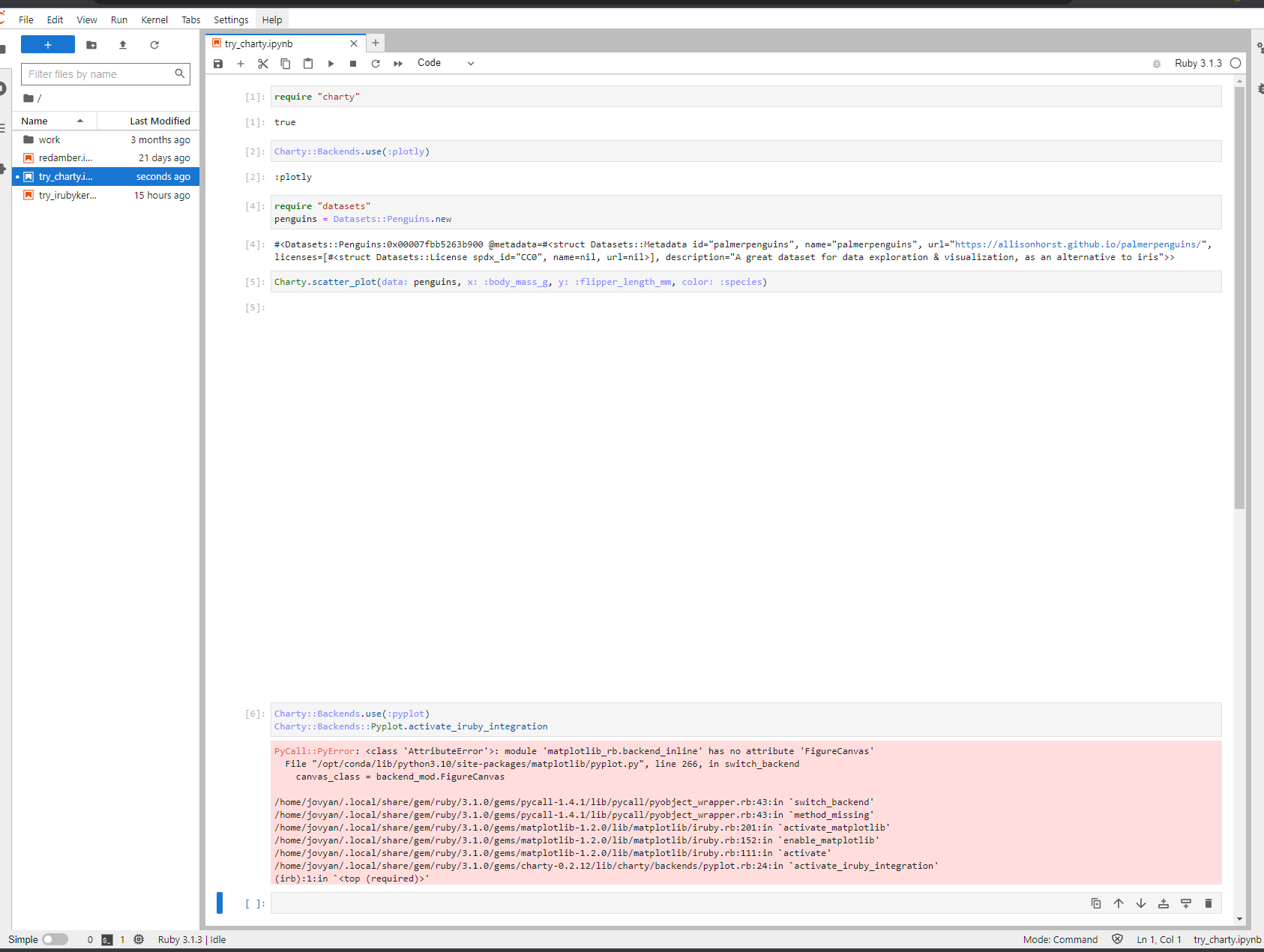This screenshot has width=1264, height=952.
Task: Select the try_irubyker notebook file
Action: [106, 195]
